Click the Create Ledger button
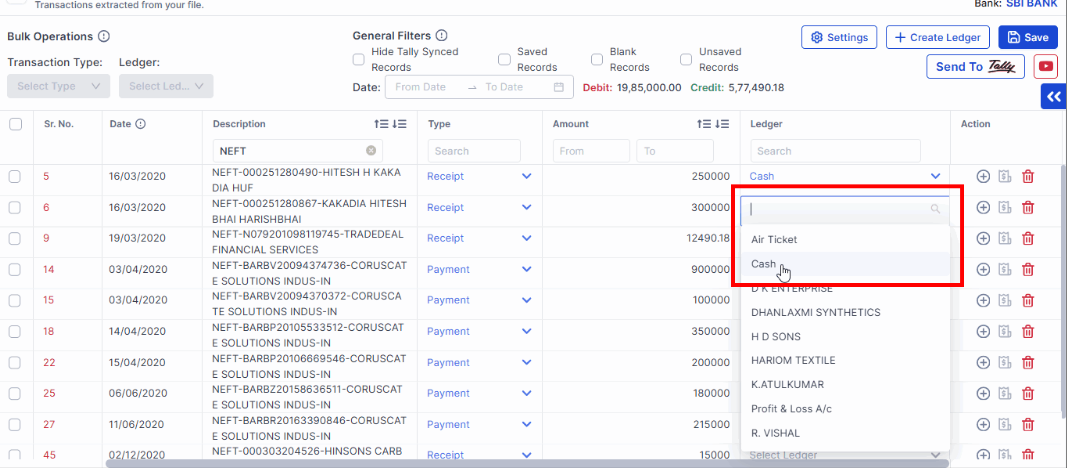 click(938, 37)
